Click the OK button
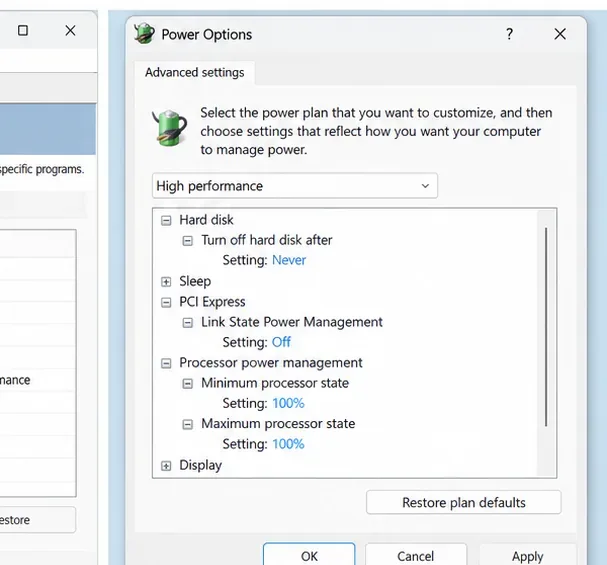Image resolution: width=607 pixels, height=565 pixels. coord(309,556)
